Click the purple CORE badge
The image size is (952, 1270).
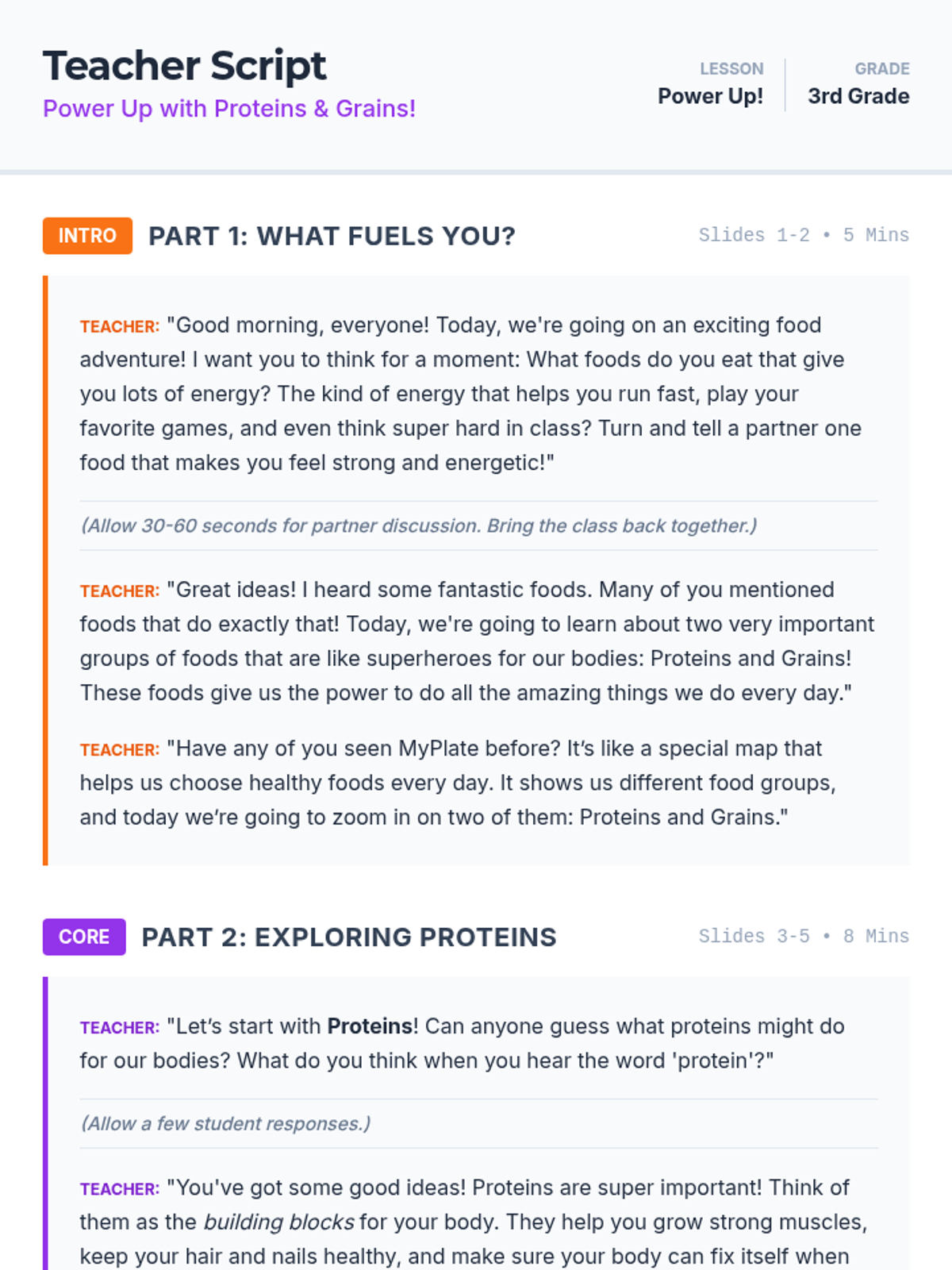pyautogui.click(x=84, y=937)
